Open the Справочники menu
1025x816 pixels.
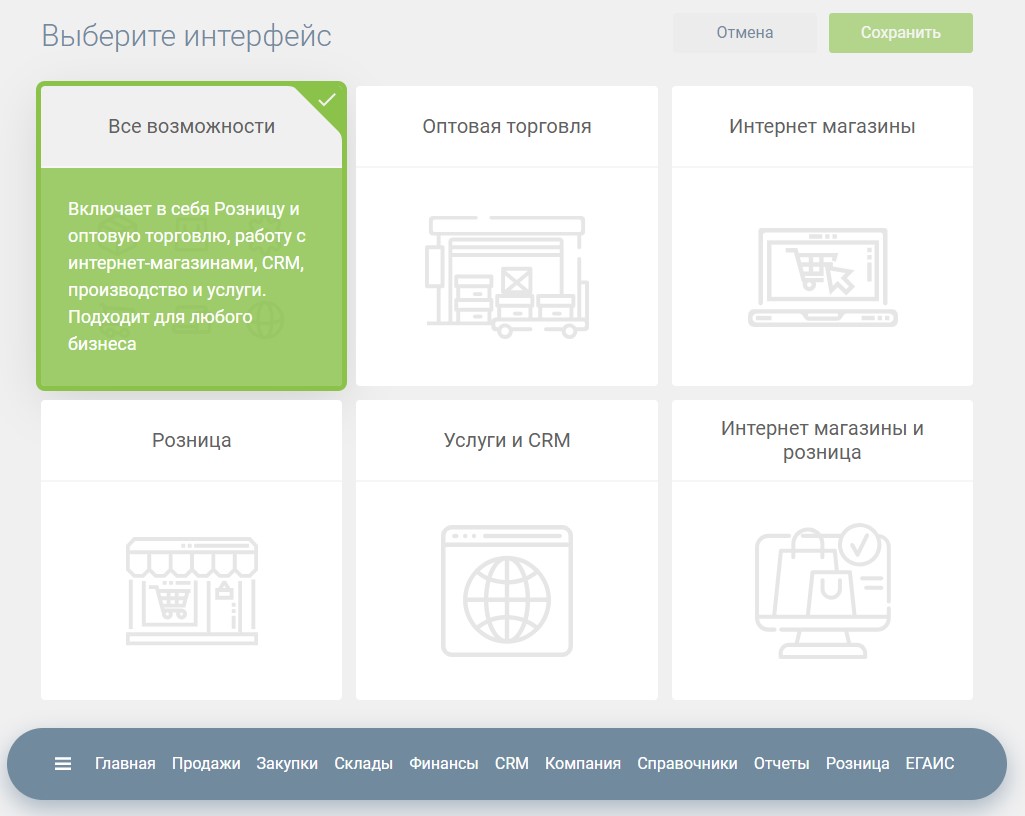pyautogui.click(x=687, y=763)
